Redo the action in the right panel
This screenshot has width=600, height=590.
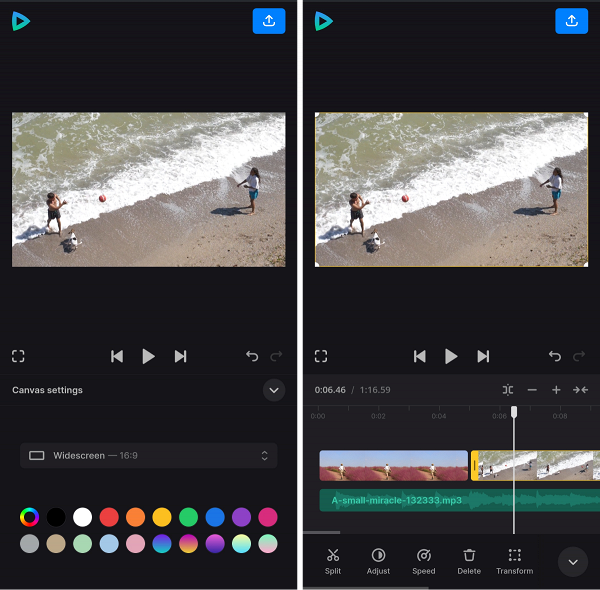click(579, 356)
